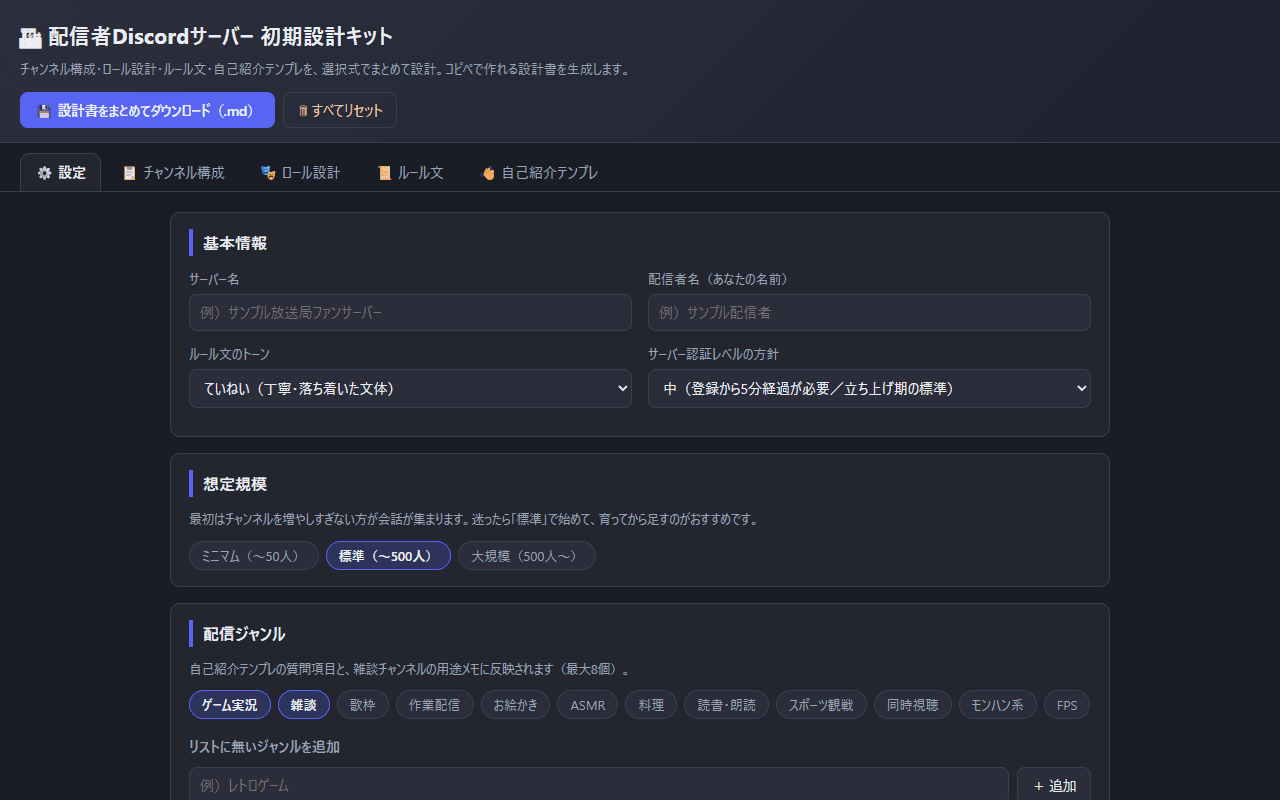Image resolution: width=1280 pixels, height=800 pixels.
Task: Click the リストに無いジャンルを追加 label
Action: pyautogui.click(x=264, y=746)
